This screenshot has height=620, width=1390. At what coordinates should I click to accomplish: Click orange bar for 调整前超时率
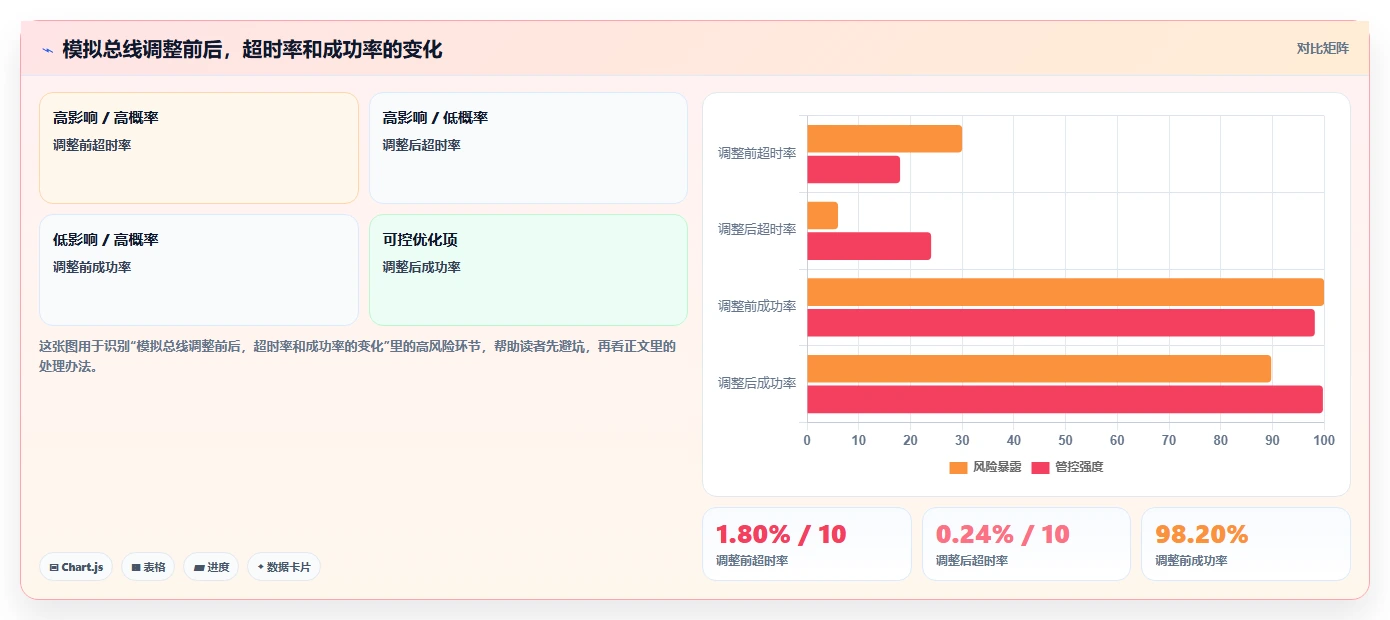[x=884, y=139]
